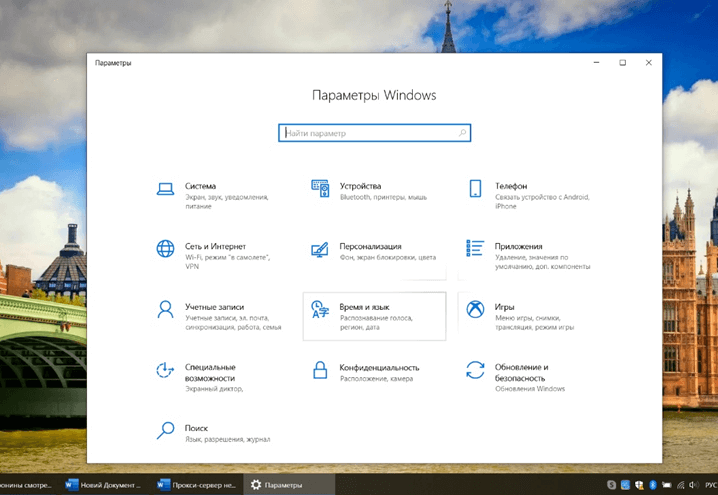Switch to Прокси-сервер Word taskbar item
The height and width of the screenshot is (495, 718).
pos(196,484)
